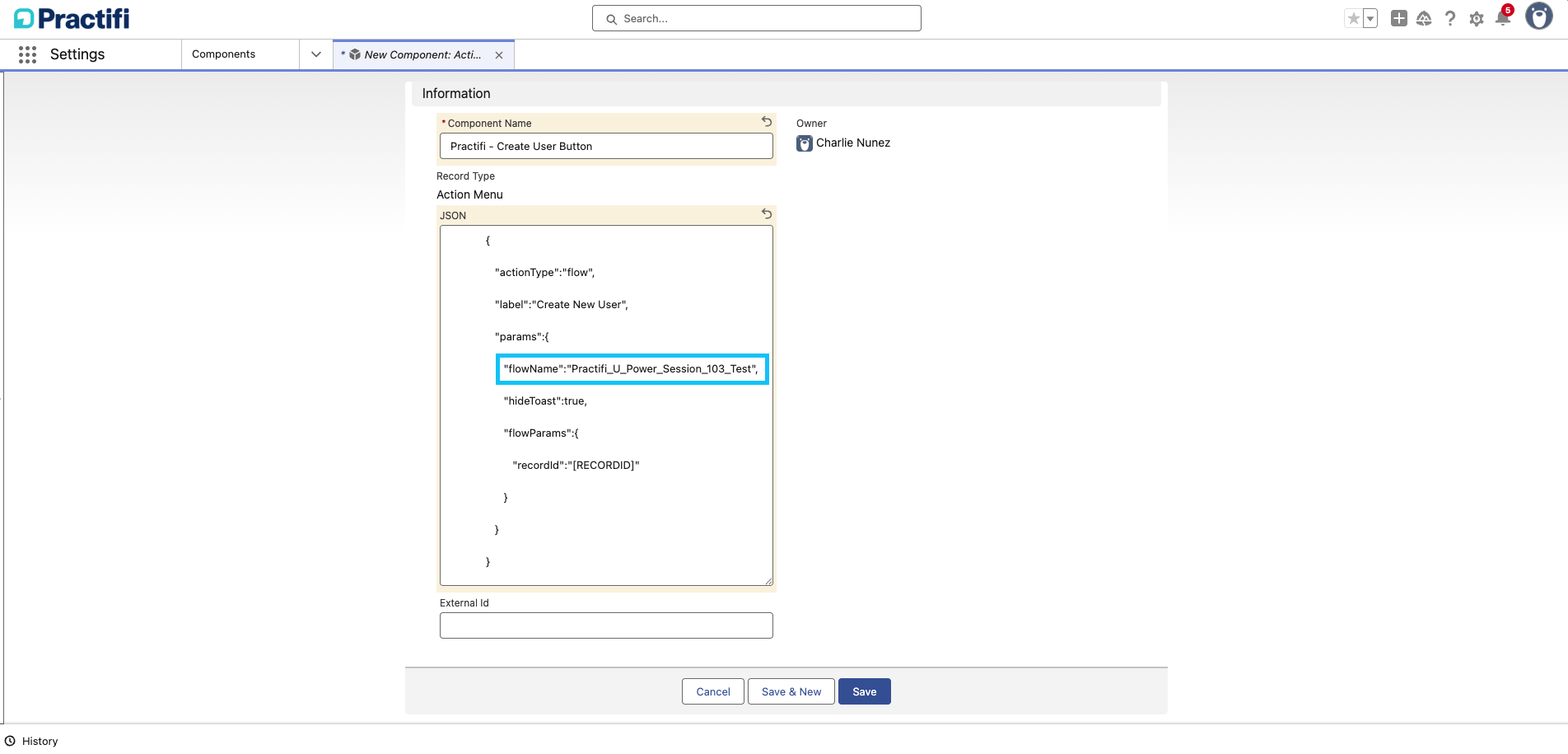The image size is (1568, 754).
Task: Undo changes to JSON field
Action: (767, 214)
